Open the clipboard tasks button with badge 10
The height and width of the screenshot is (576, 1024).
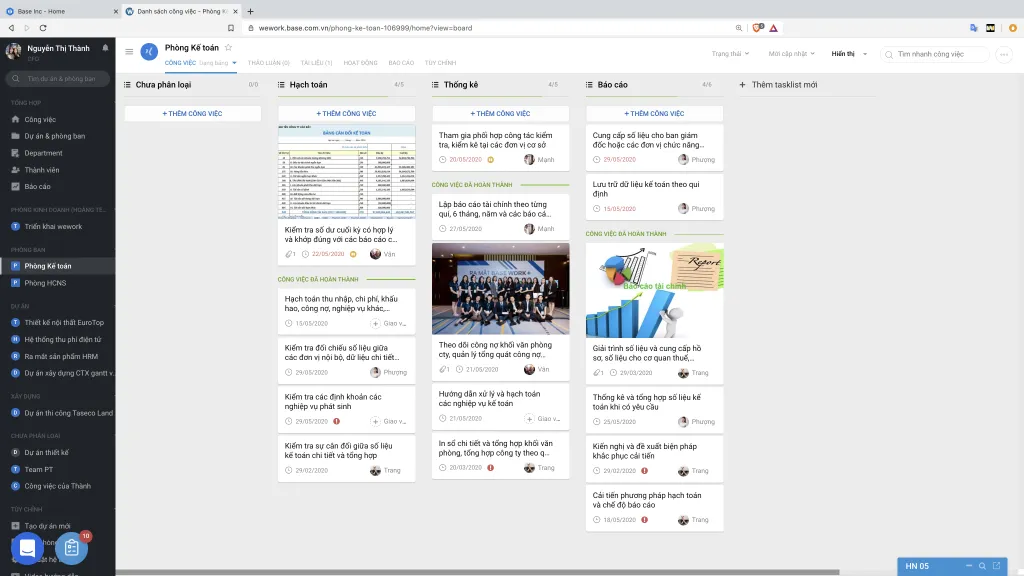coord(71,548)
